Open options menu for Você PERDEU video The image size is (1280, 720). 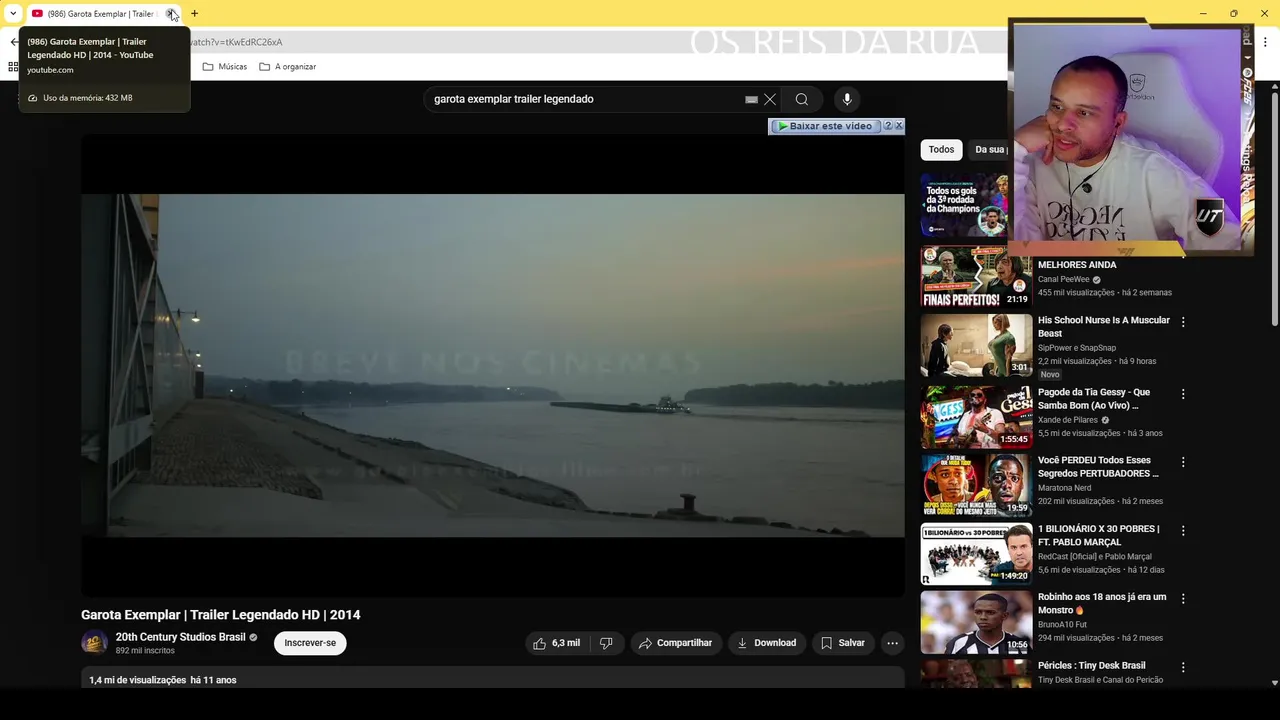1183,462
